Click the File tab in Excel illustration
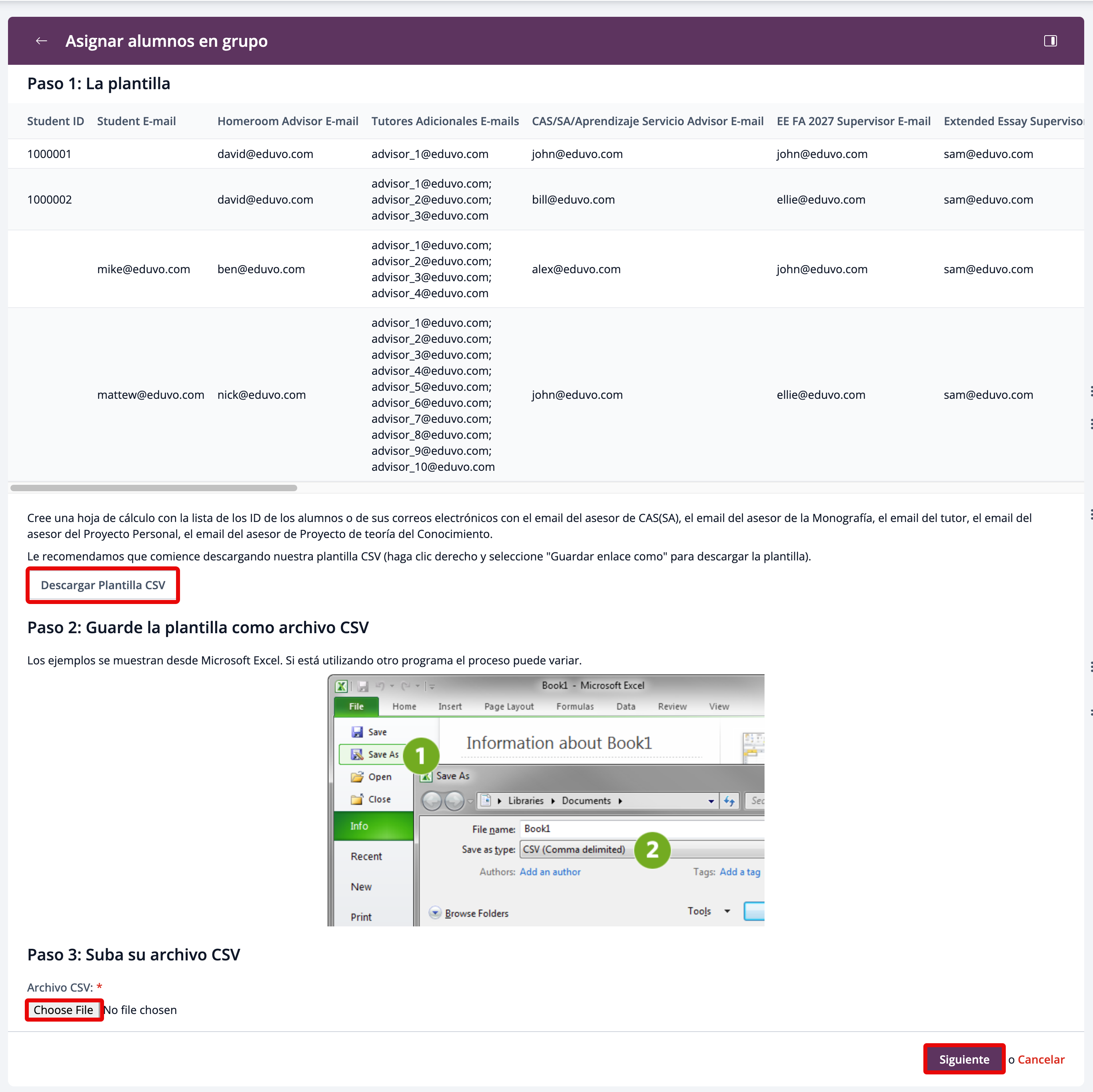 tap(356, 706)
